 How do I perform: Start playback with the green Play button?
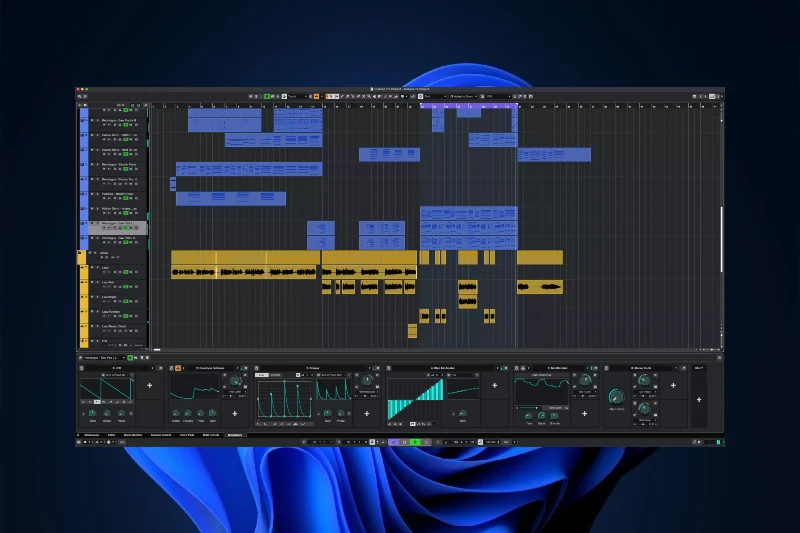[x=415, y=442]
